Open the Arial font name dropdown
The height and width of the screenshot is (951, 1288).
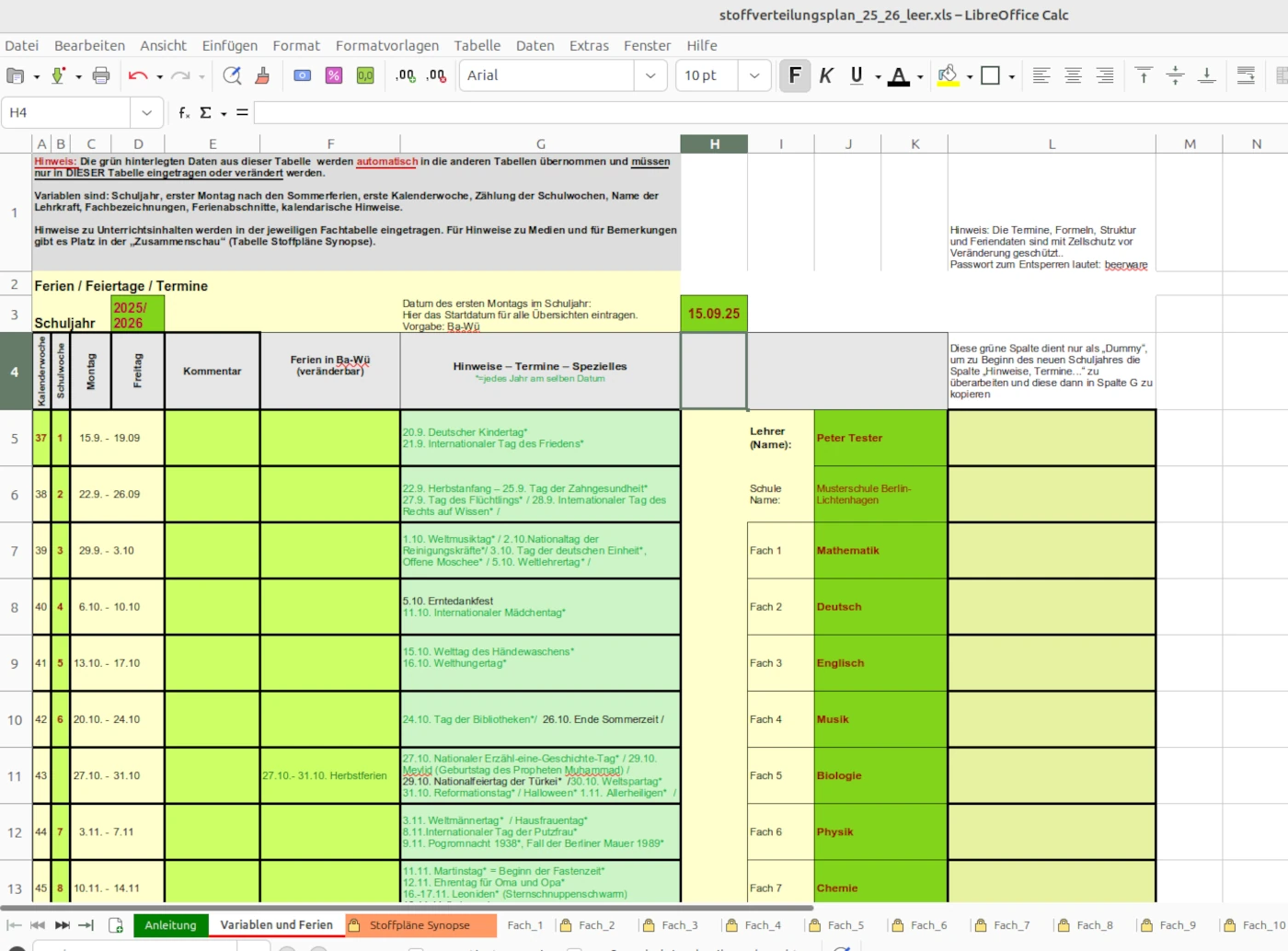click(650, 75)
